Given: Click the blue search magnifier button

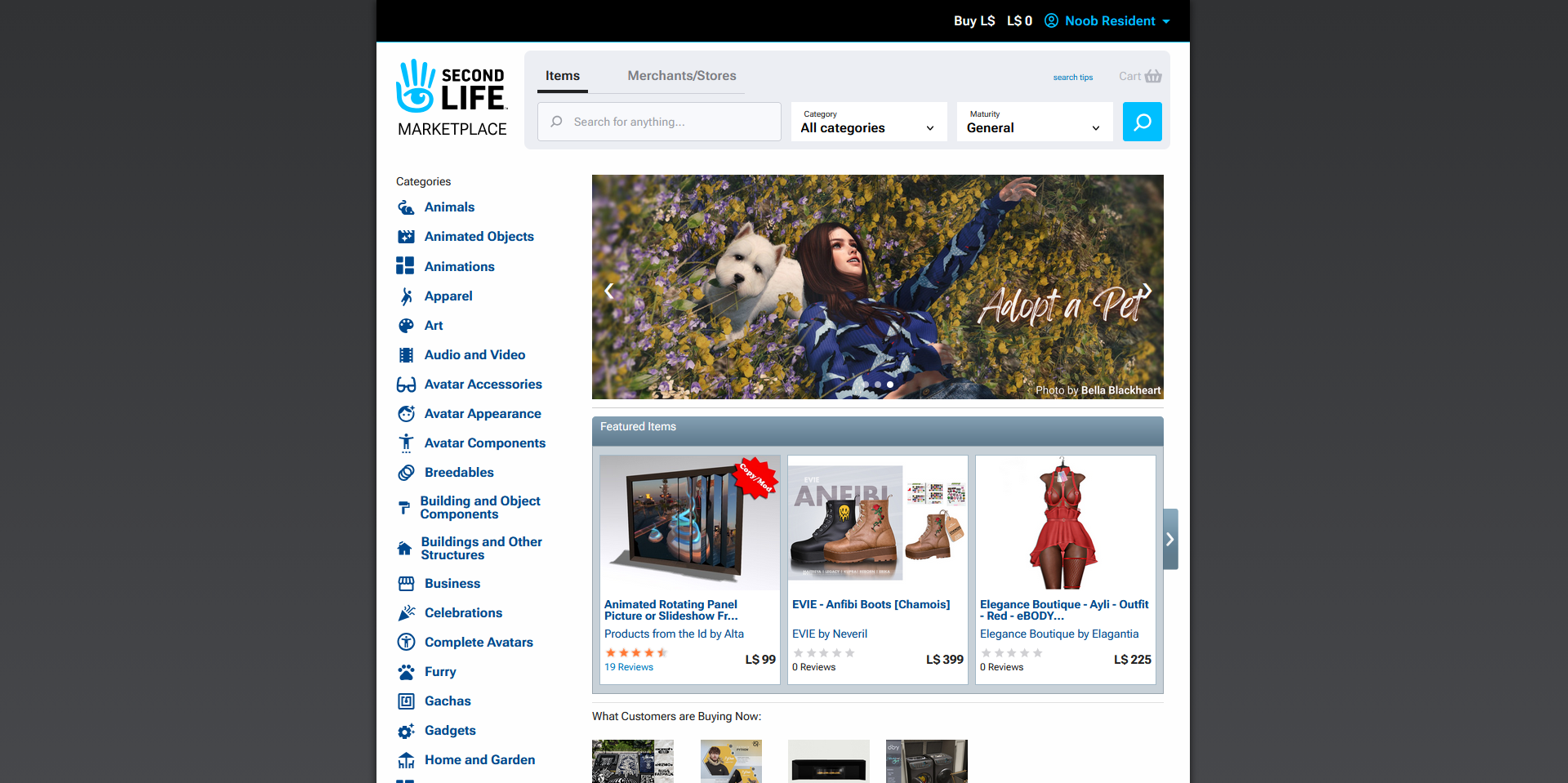Looking at the screenshot, I should 1142,122.
